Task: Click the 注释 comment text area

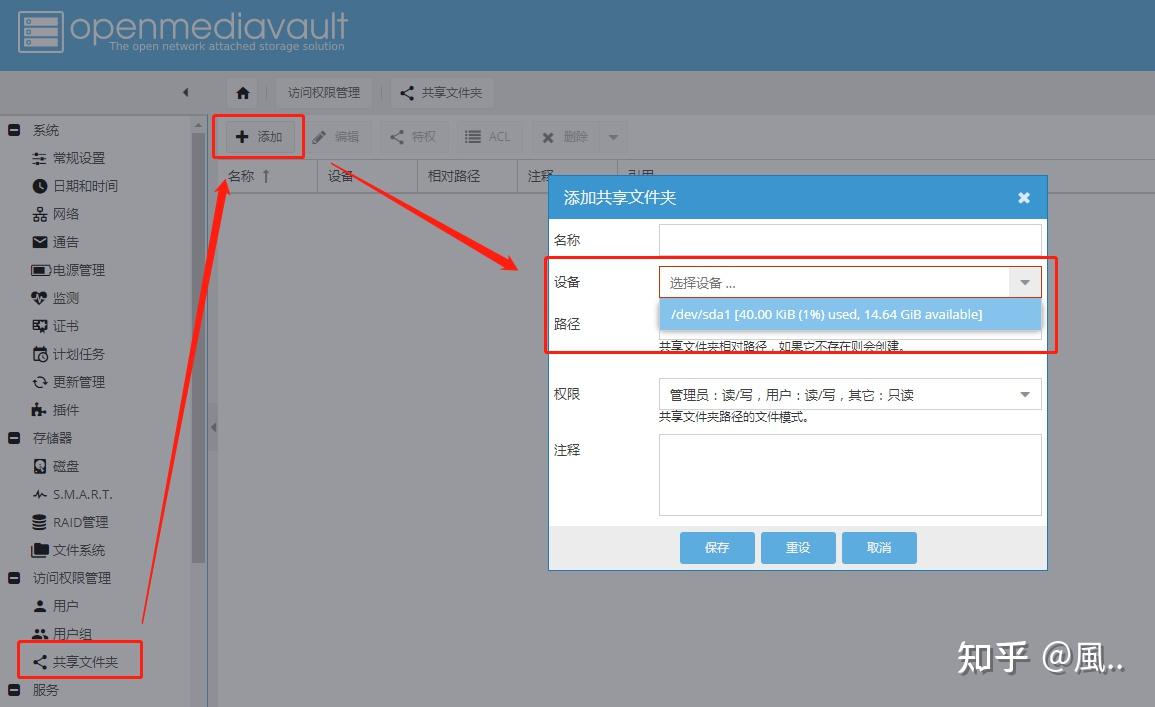Action: 850,475
